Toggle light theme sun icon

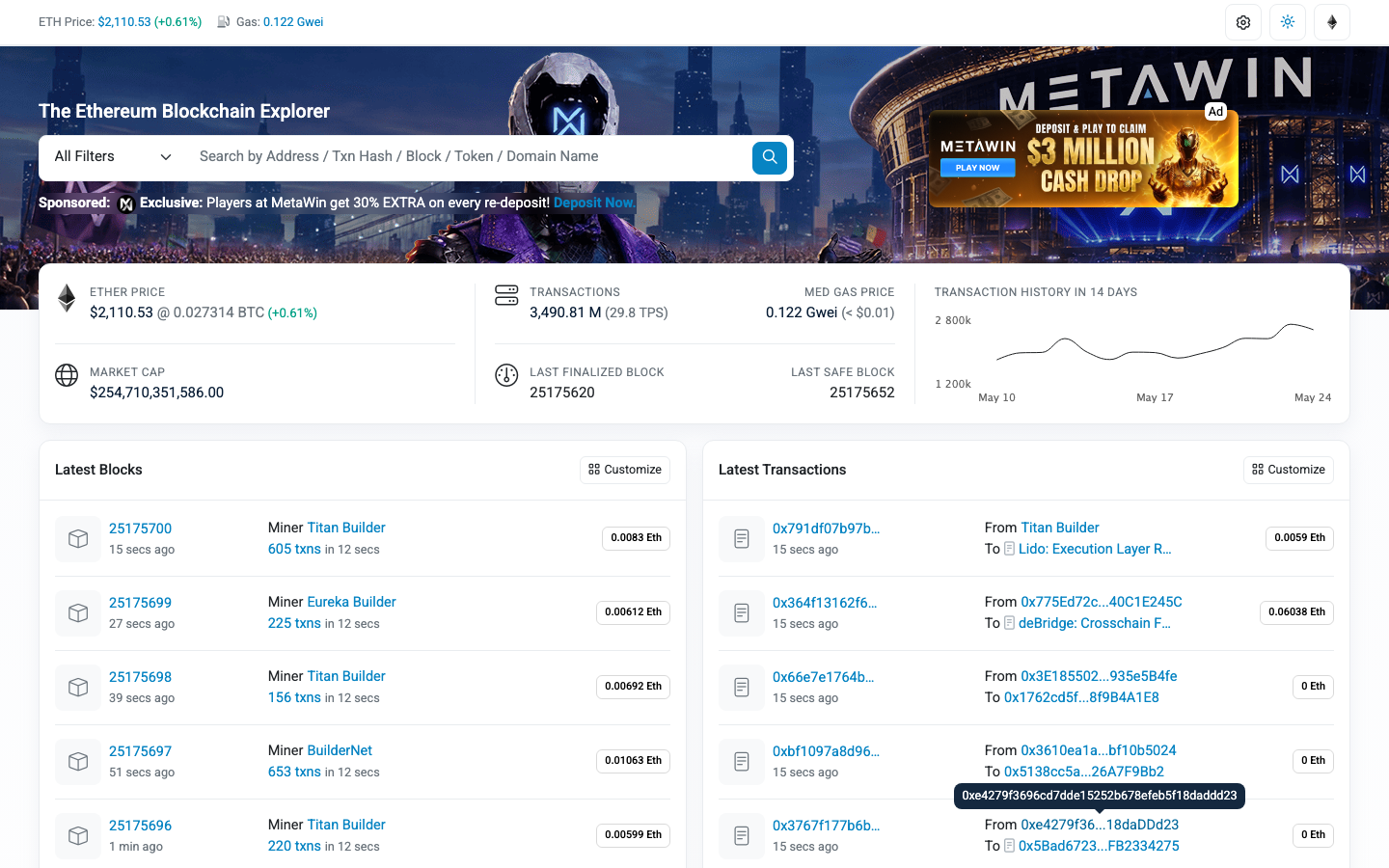(x=1288, y=22)
